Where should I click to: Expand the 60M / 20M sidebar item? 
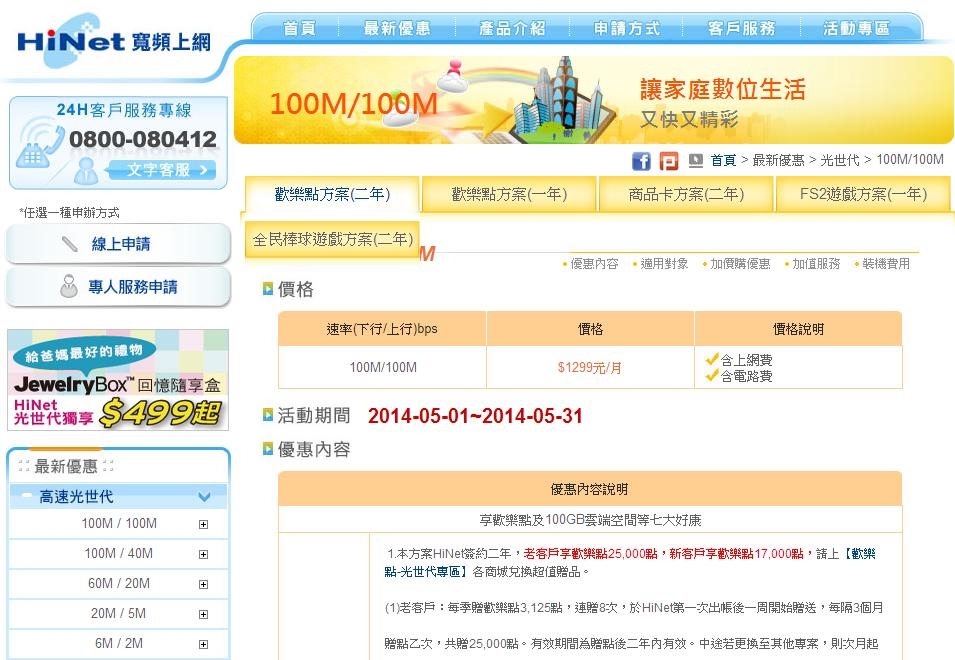point(203,584)
